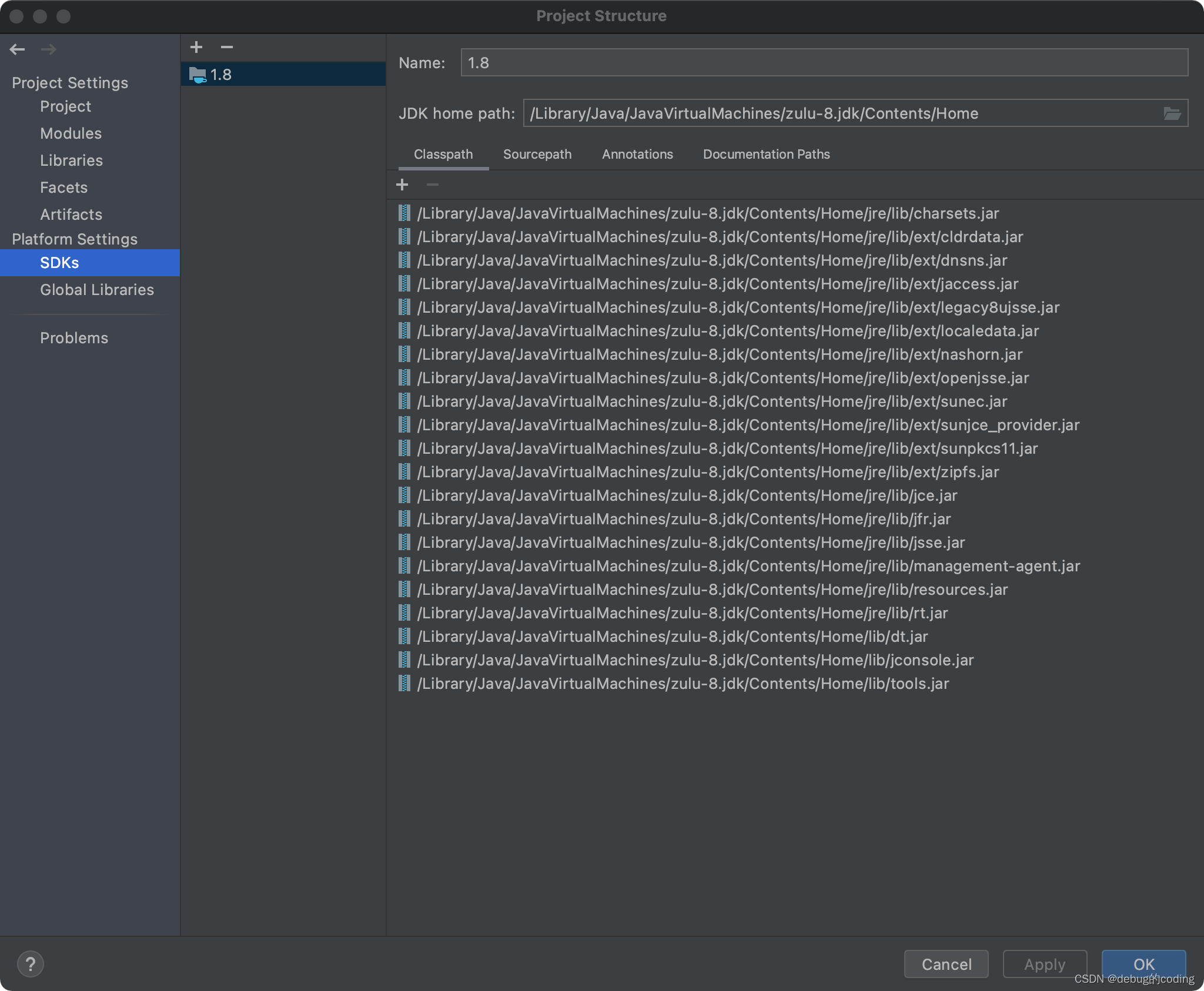Click the classpath remove (minus) icon
This screenshot has height=991, width=1204.
[433, 185]
